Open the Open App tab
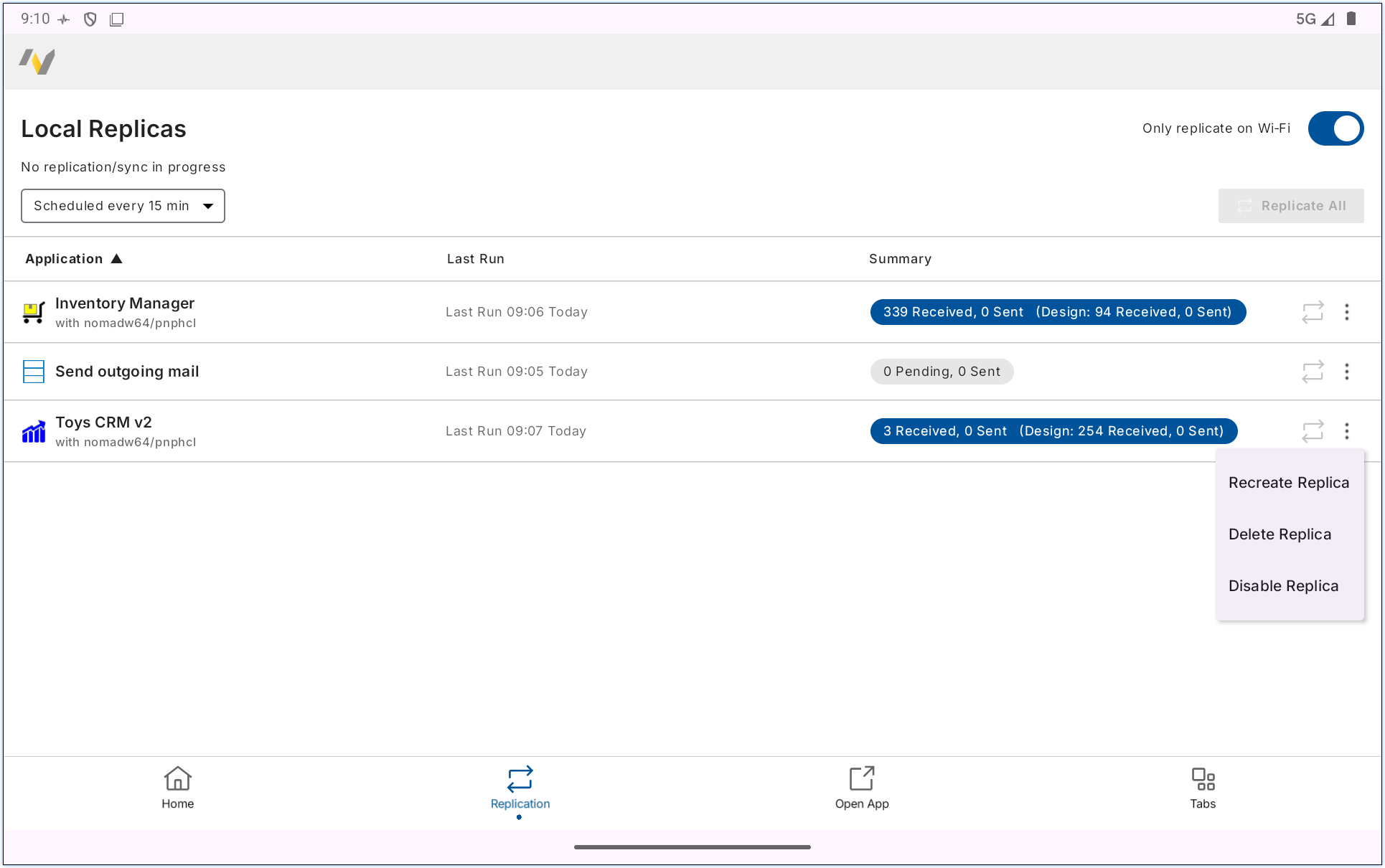 [x=862, y=788]
